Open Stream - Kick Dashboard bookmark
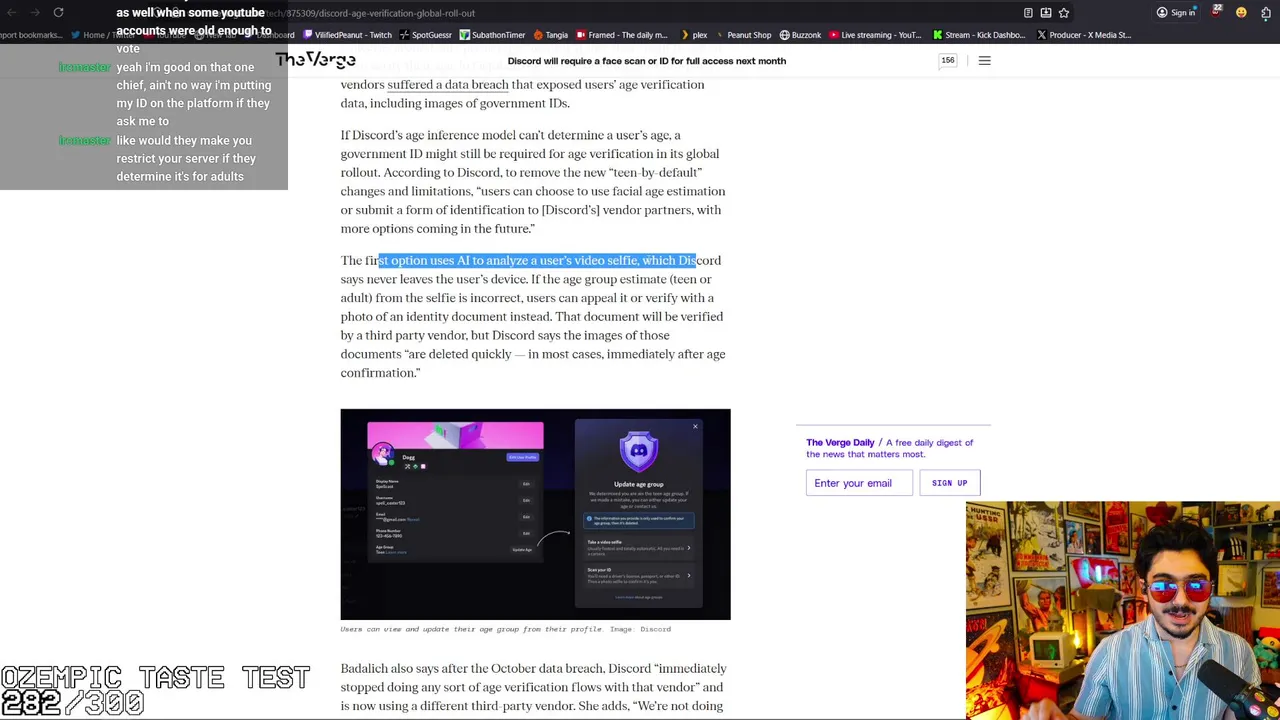This screenshot has height=720, width=1280. click(979, 35)
